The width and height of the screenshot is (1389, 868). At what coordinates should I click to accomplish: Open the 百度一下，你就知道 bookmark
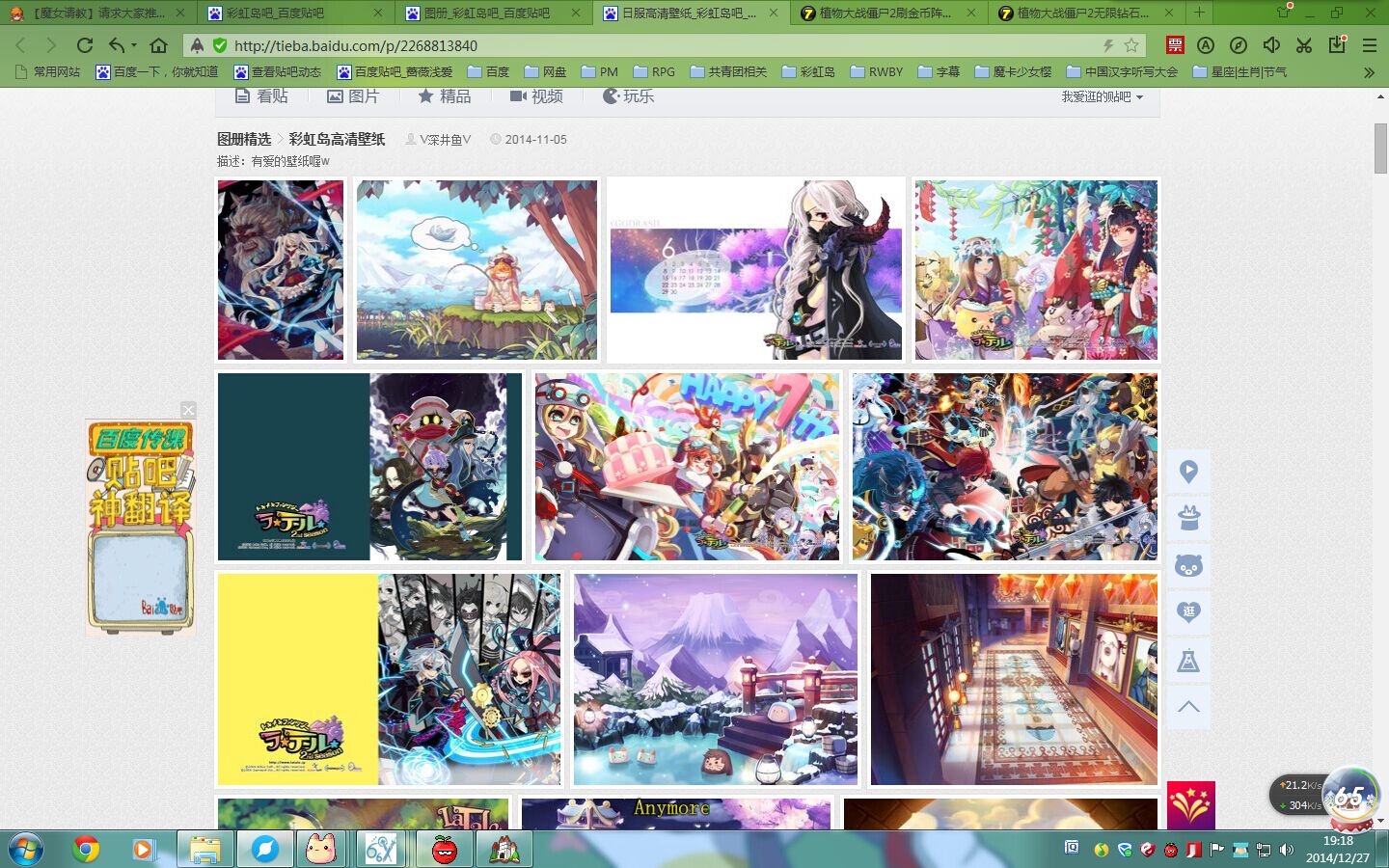[157, 71]
